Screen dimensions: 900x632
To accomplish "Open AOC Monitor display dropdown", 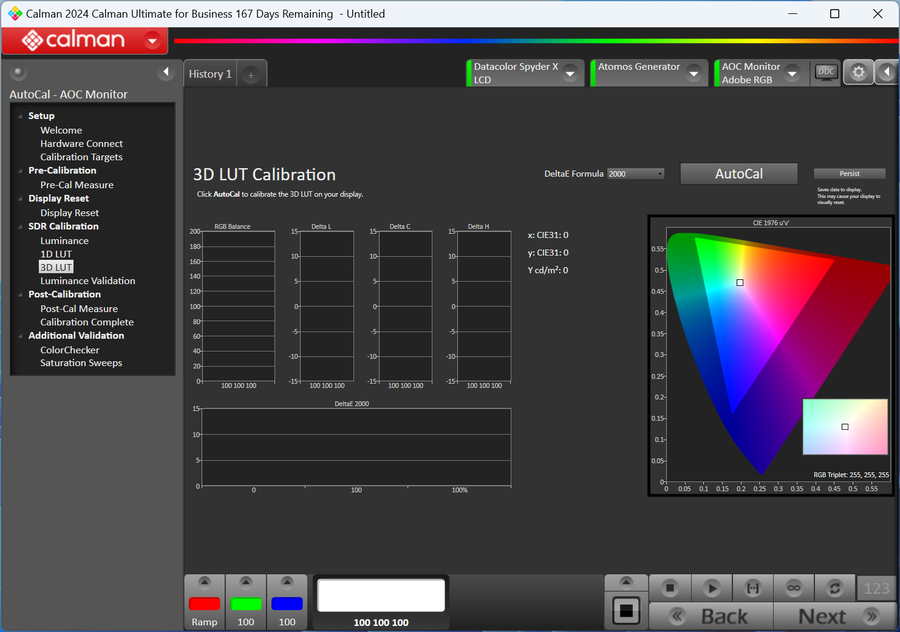I will 793,73.
